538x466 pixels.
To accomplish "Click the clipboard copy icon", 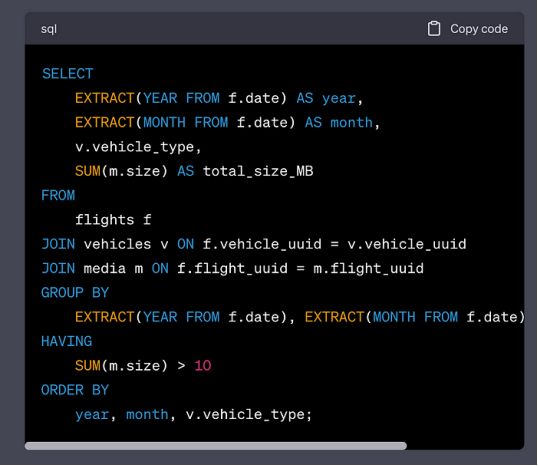I will pyautogui.click(x=434, y=29).
